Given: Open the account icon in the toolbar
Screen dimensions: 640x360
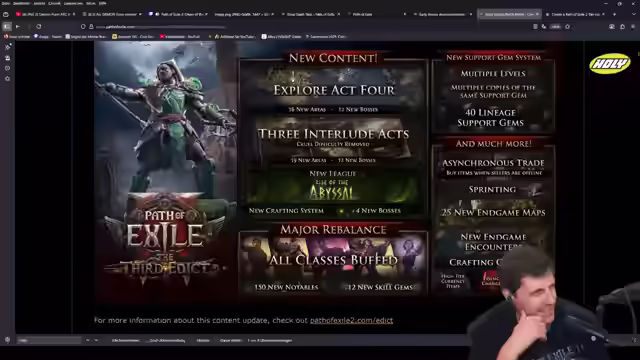Looking at the screenshot, I should tap(612, 27).
